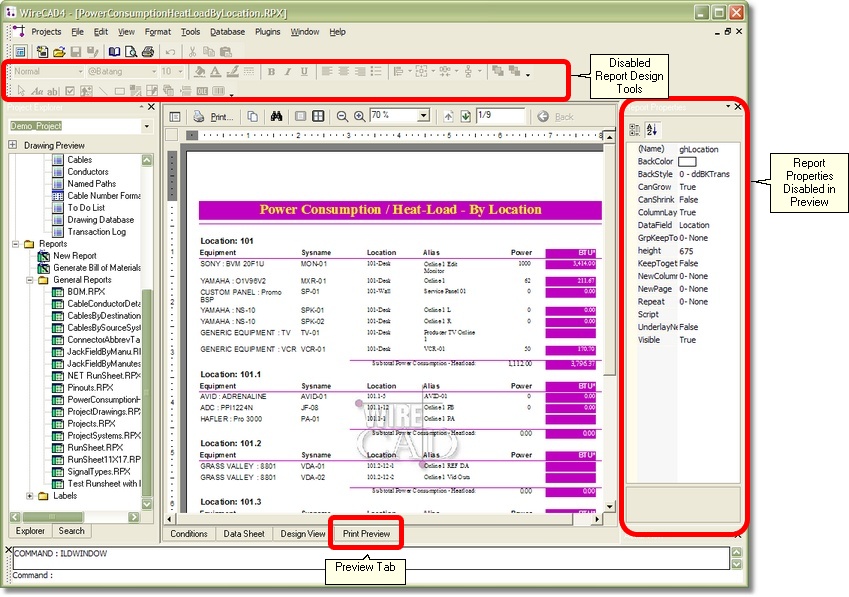Image resolution: width=849 pixels, height=597 pixels.
Task: Click the font color A icon in the design tools
Action: click(x=216, y=71)
